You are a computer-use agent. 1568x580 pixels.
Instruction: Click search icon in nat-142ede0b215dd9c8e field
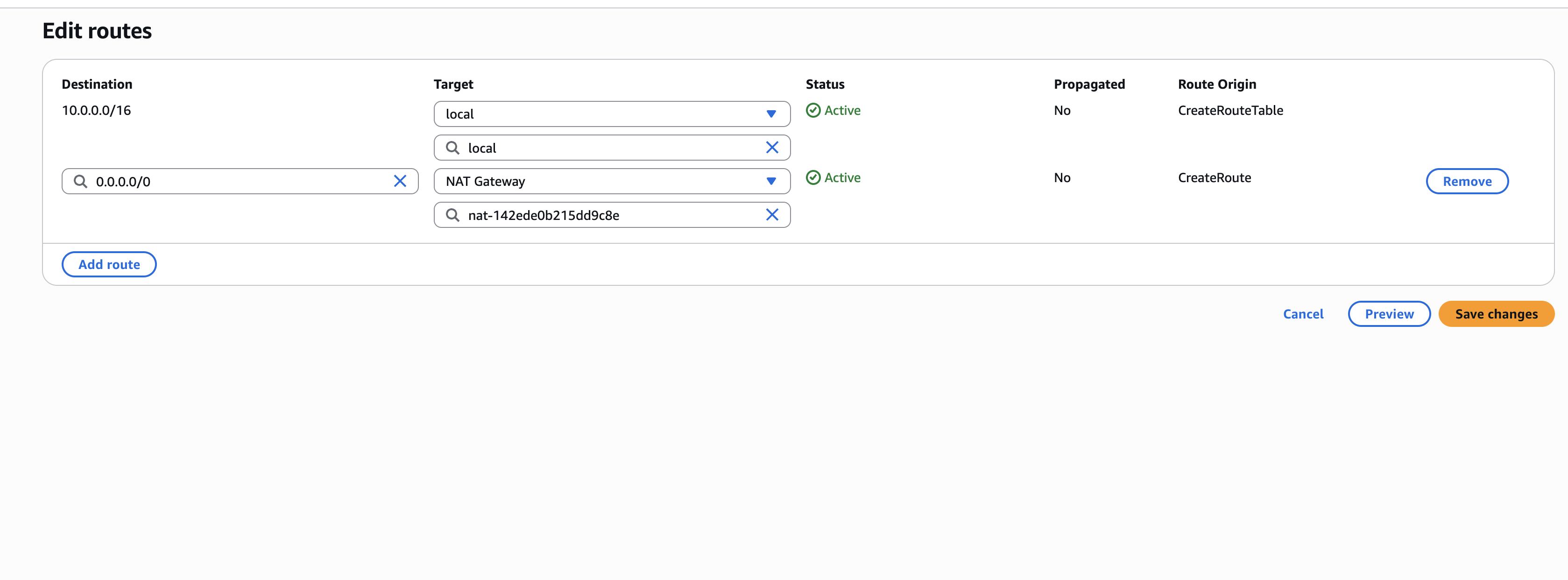click(x=452, y=214)
